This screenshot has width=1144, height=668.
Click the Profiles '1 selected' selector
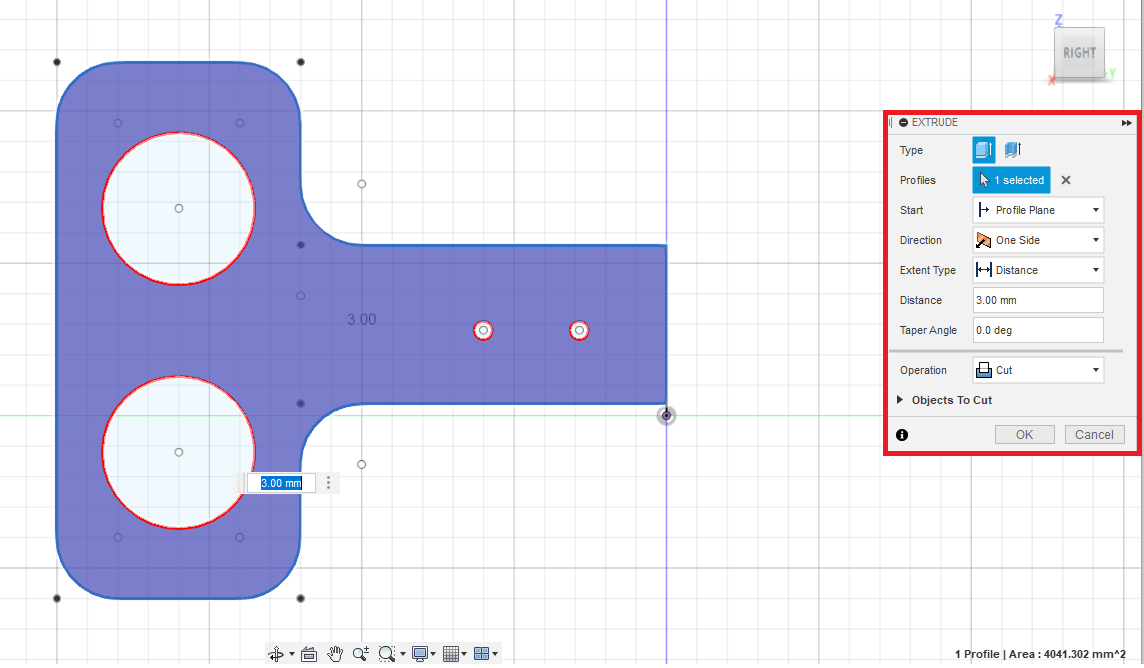(1011, 180)
